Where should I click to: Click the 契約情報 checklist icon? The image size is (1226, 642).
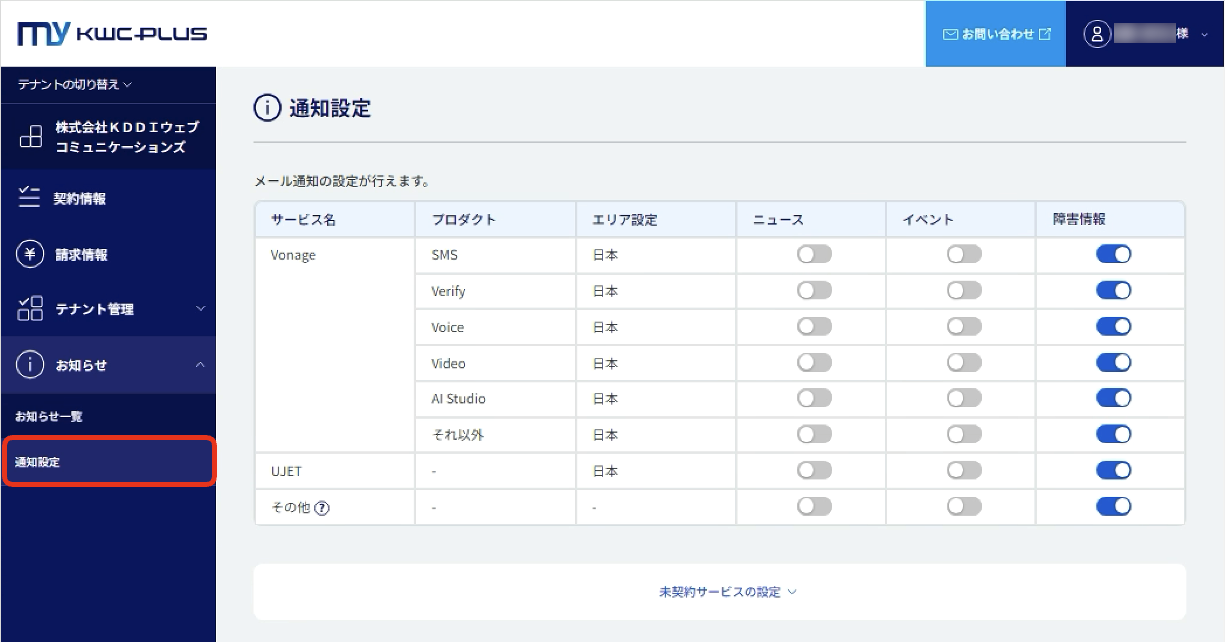(29, 198)
